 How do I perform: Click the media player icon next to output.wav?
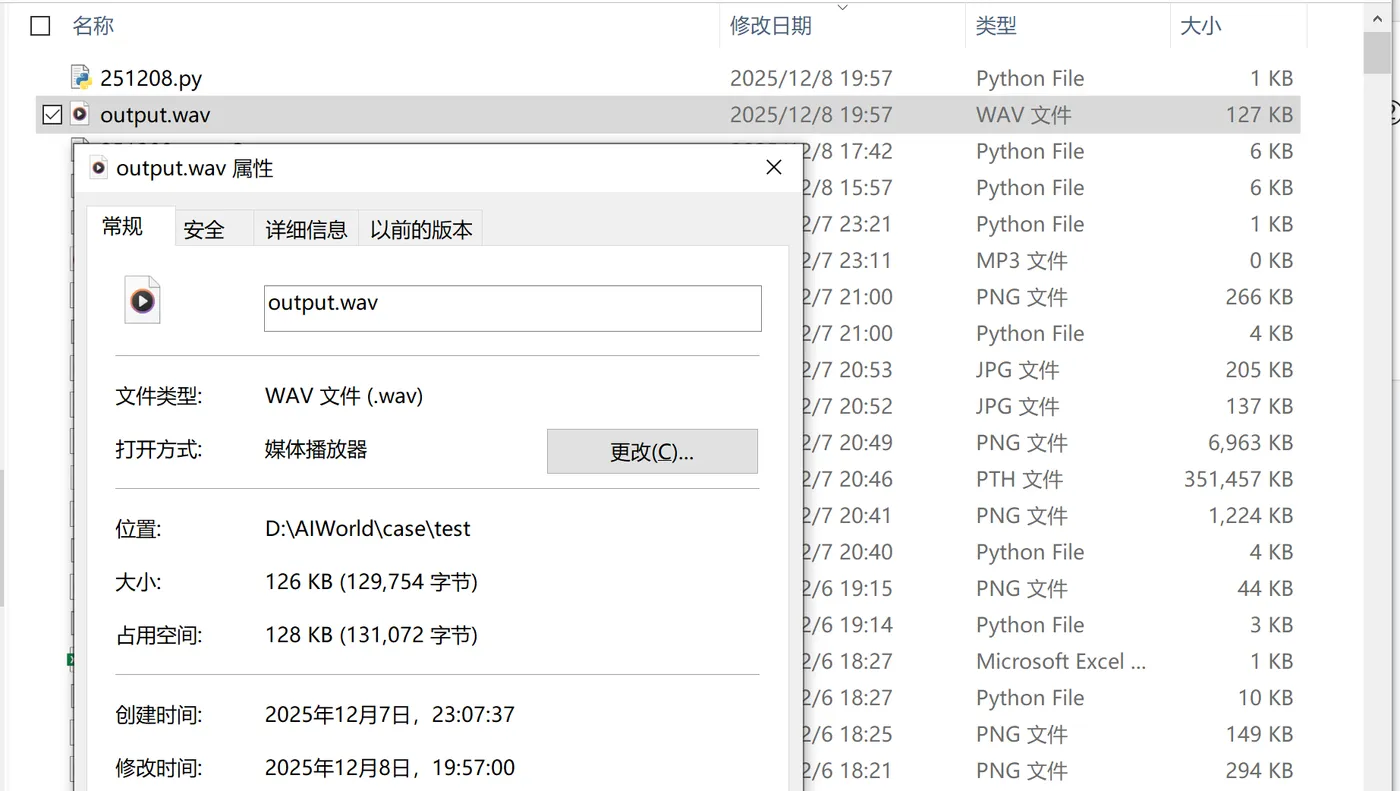pyautogui.click(x=80, y=114)
